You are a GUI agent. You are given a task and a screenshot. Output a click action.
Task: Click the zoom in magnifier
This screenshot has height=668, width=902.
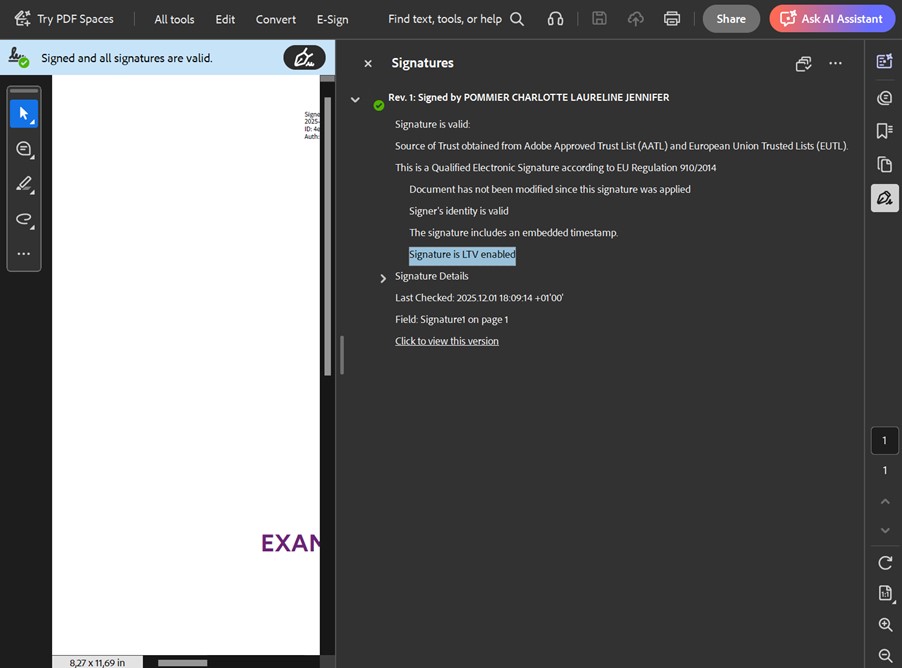[885, 624]
